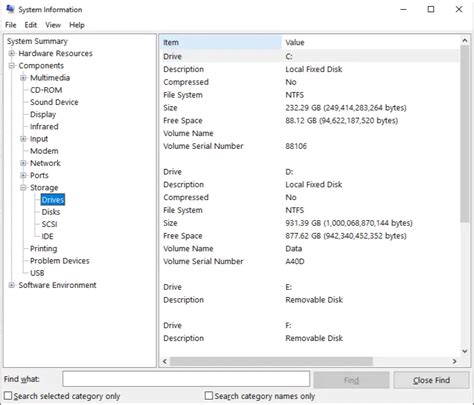Click the Close Find button
This screenshot has height=405, width=474.
click(431, 380)
